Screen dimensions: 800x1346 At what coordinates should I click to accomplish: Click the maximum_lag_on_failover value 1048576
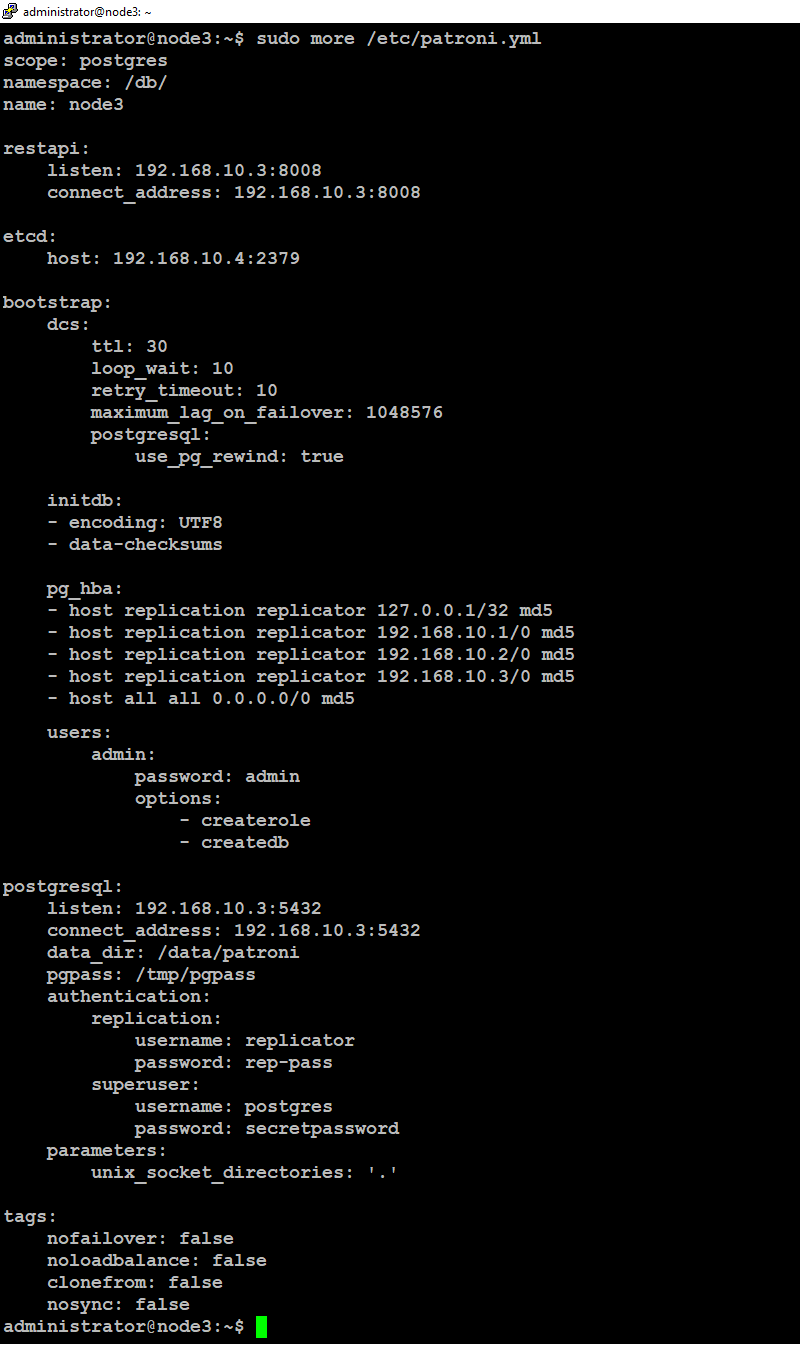404,412
